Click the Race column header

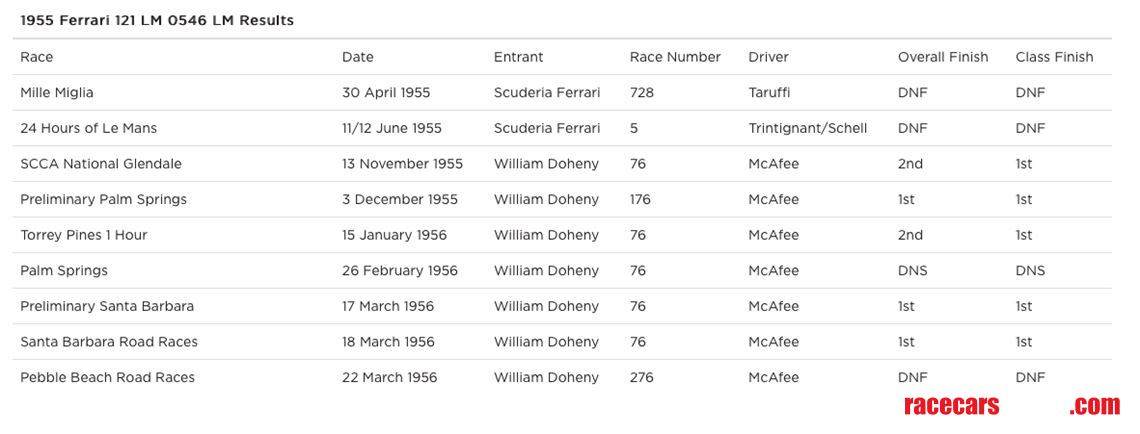(37, 57)
